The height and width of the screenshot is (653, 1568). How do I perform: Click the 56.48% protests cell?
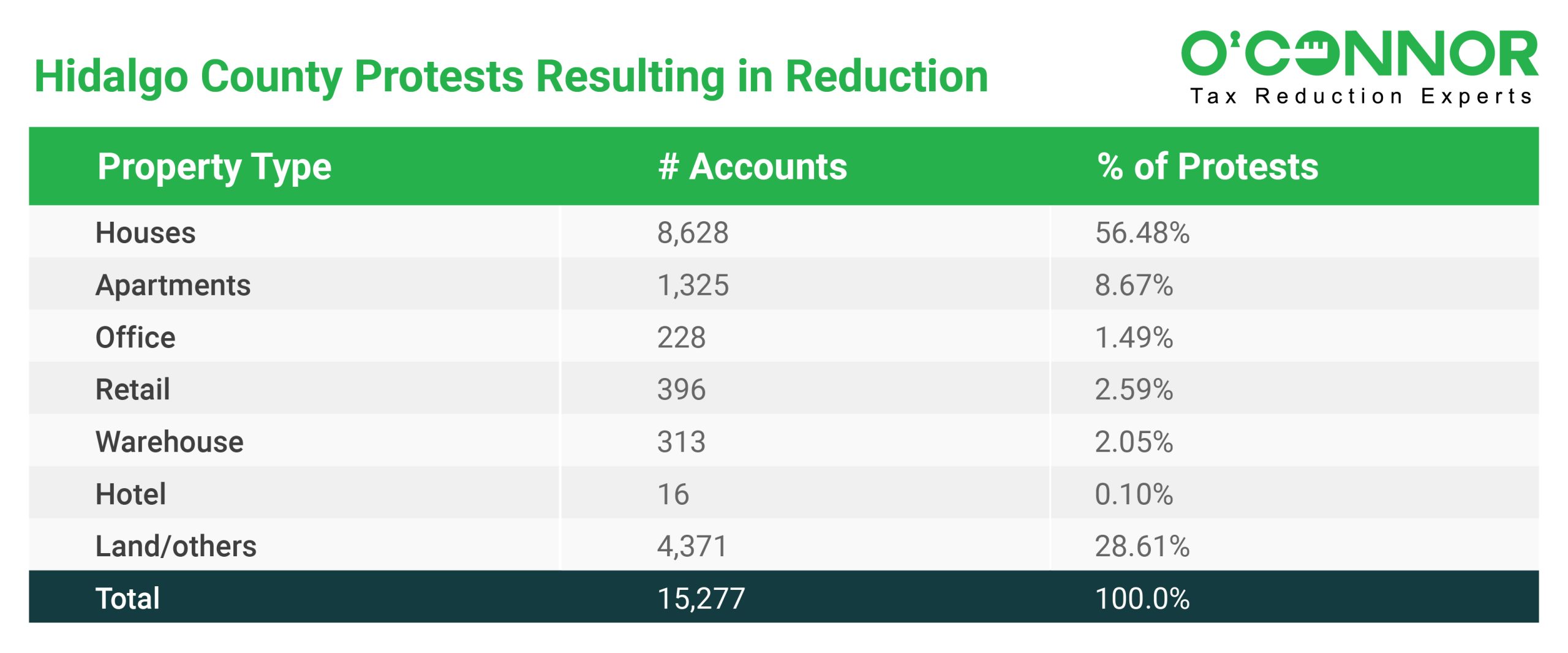(x=1142, y=233)
